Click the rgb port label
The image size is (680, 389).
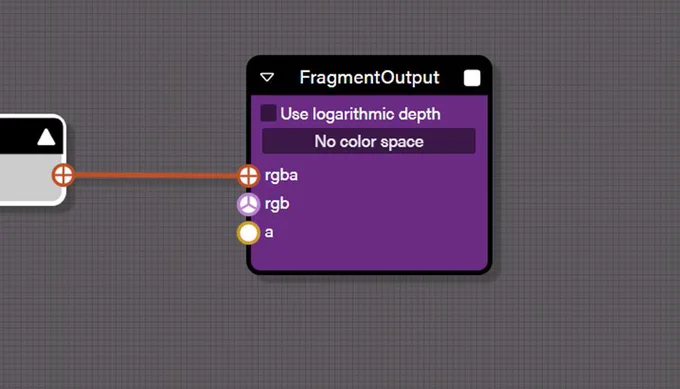coord(277,204)
